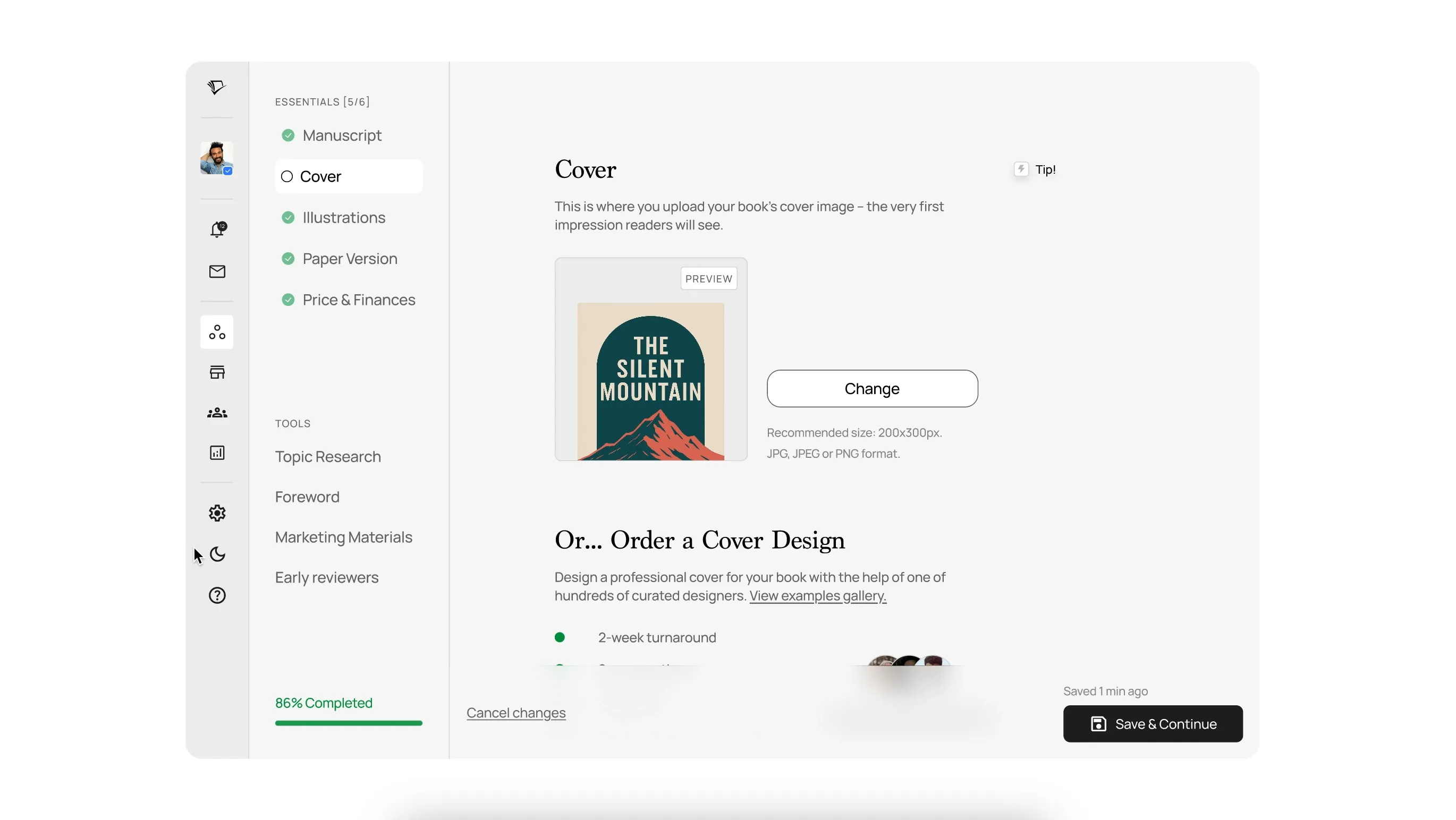Click the Cover step circle indicator
Viewport: 1456px width, 820px height.
click(287, 177)
